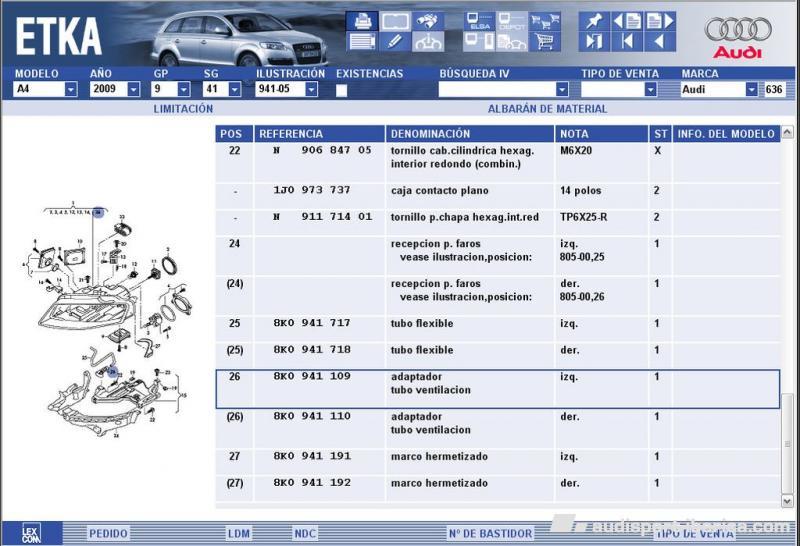Select row 27 marco hermetizado izq.
800x546 pixels.
(497, 462)
